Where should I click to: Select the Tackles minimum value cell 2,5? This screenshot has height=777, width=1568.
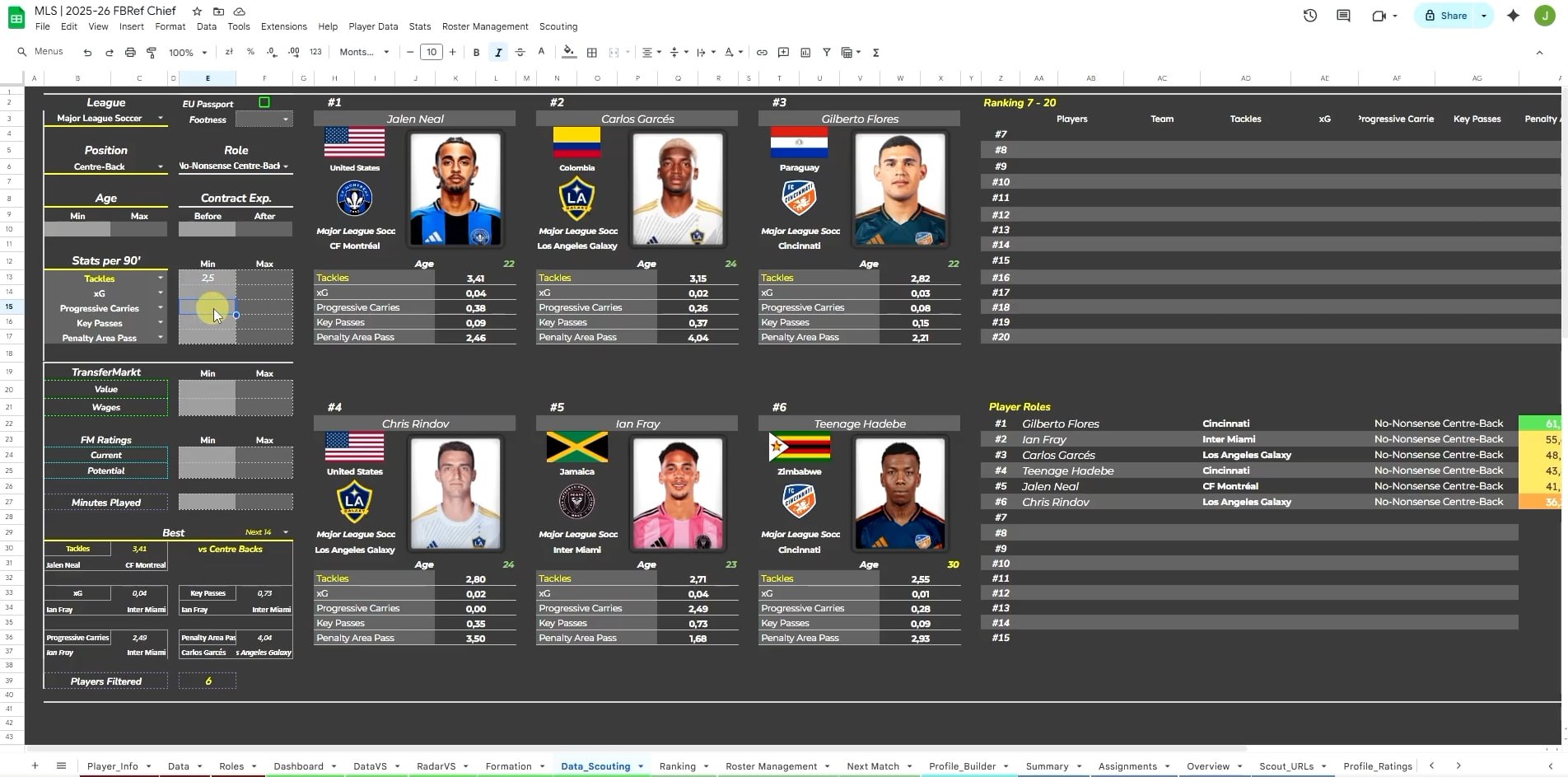[x=208, y=279]
